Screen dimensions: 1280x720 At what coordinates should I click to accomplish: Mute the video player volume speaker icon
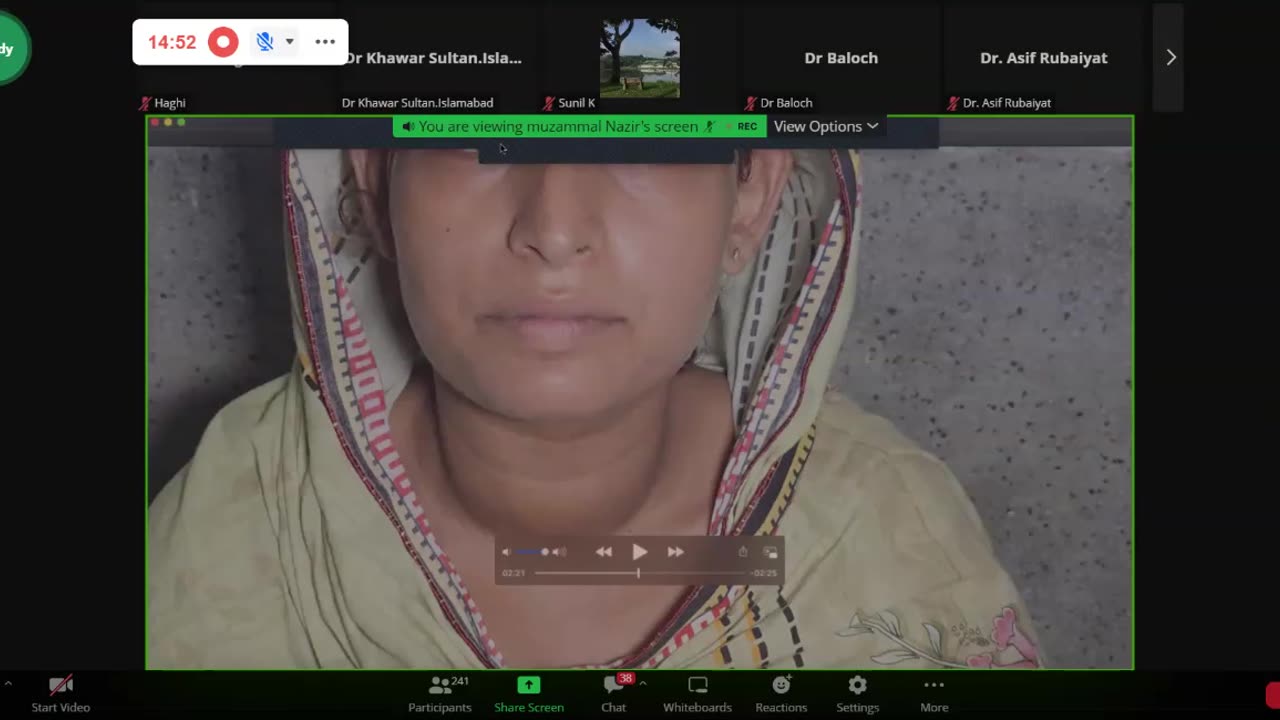[506, 552]
